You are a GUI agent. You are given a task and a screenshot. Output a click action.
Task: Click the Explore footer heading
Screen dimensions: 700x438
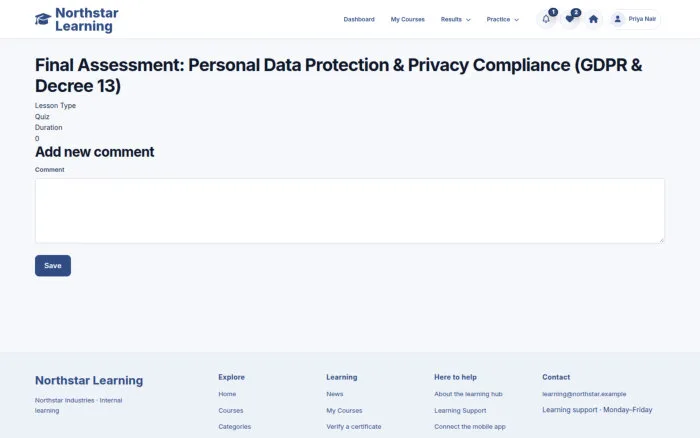231,377
